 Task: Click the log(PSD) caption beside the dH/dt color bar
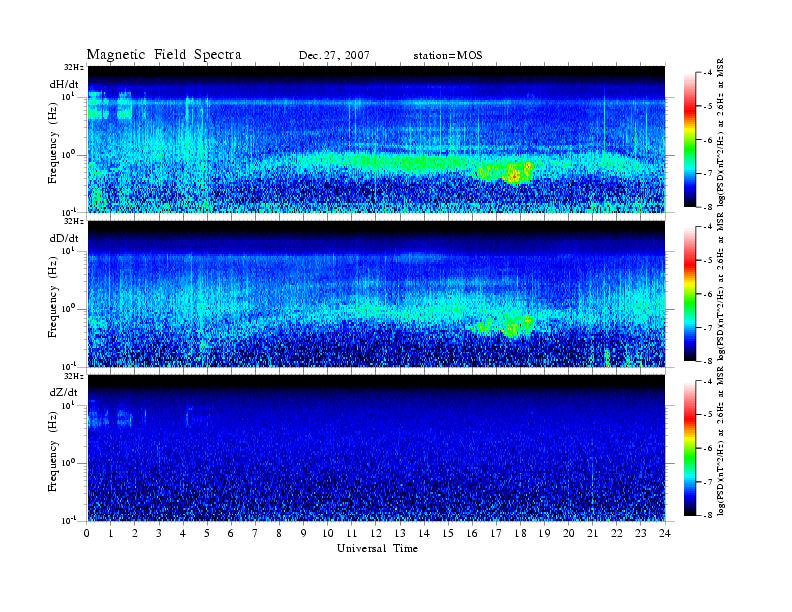(722, 132)
